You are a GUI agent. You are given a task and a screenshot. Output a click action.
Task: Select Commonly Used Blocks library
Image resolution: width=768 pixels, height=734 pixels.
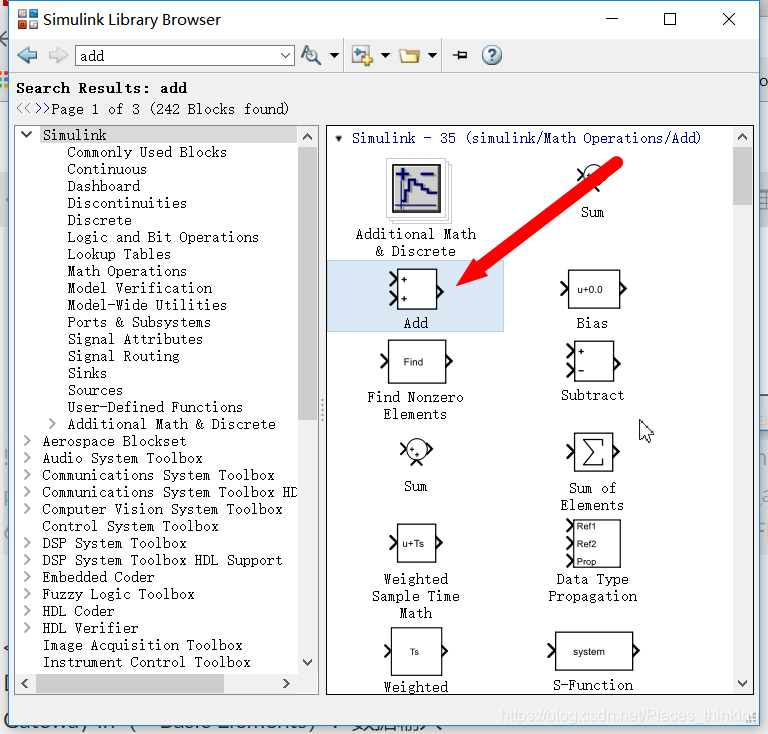(147, 152)
